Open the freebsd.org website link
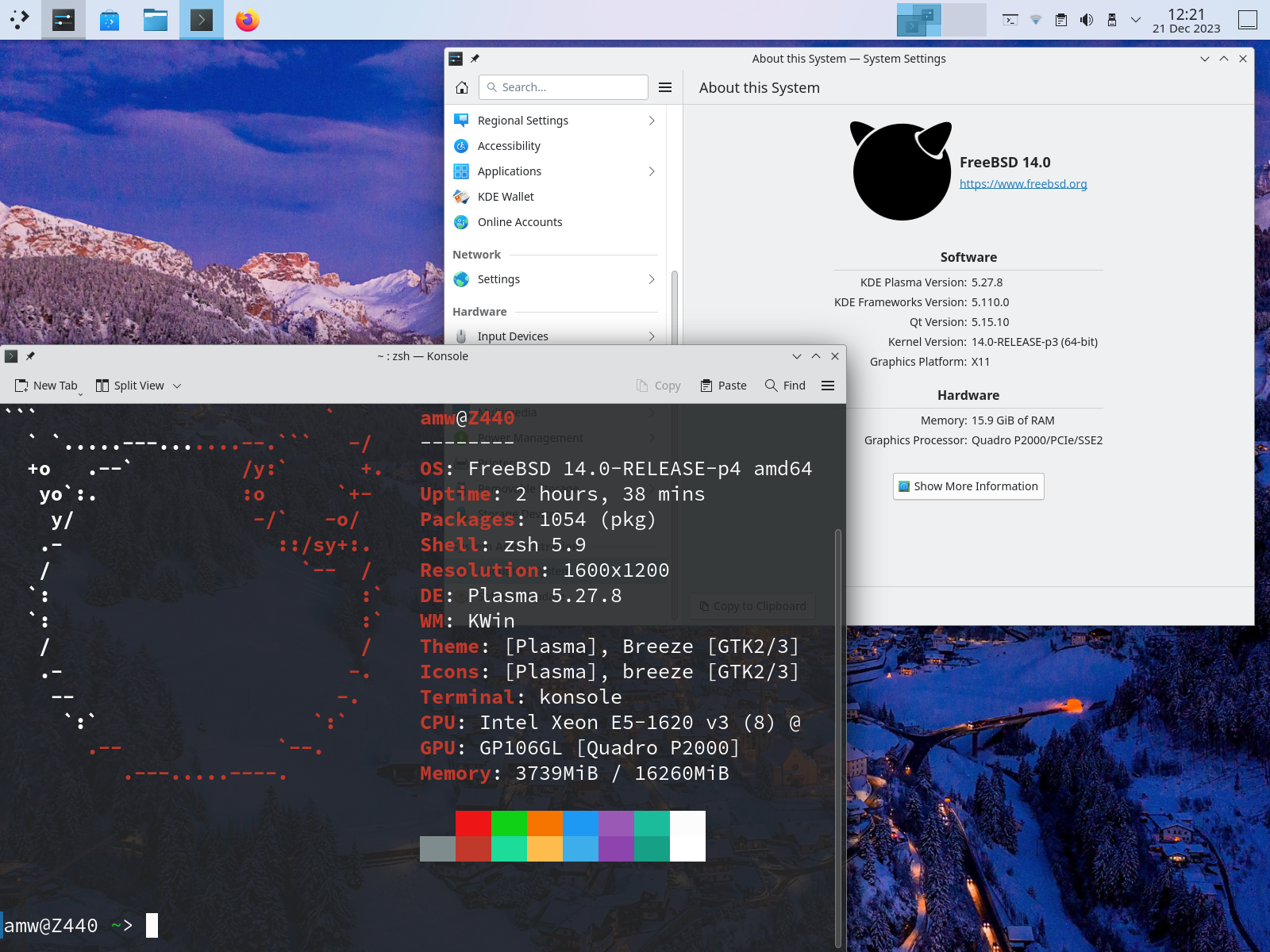1270x952 pixels. [1023, 184]
